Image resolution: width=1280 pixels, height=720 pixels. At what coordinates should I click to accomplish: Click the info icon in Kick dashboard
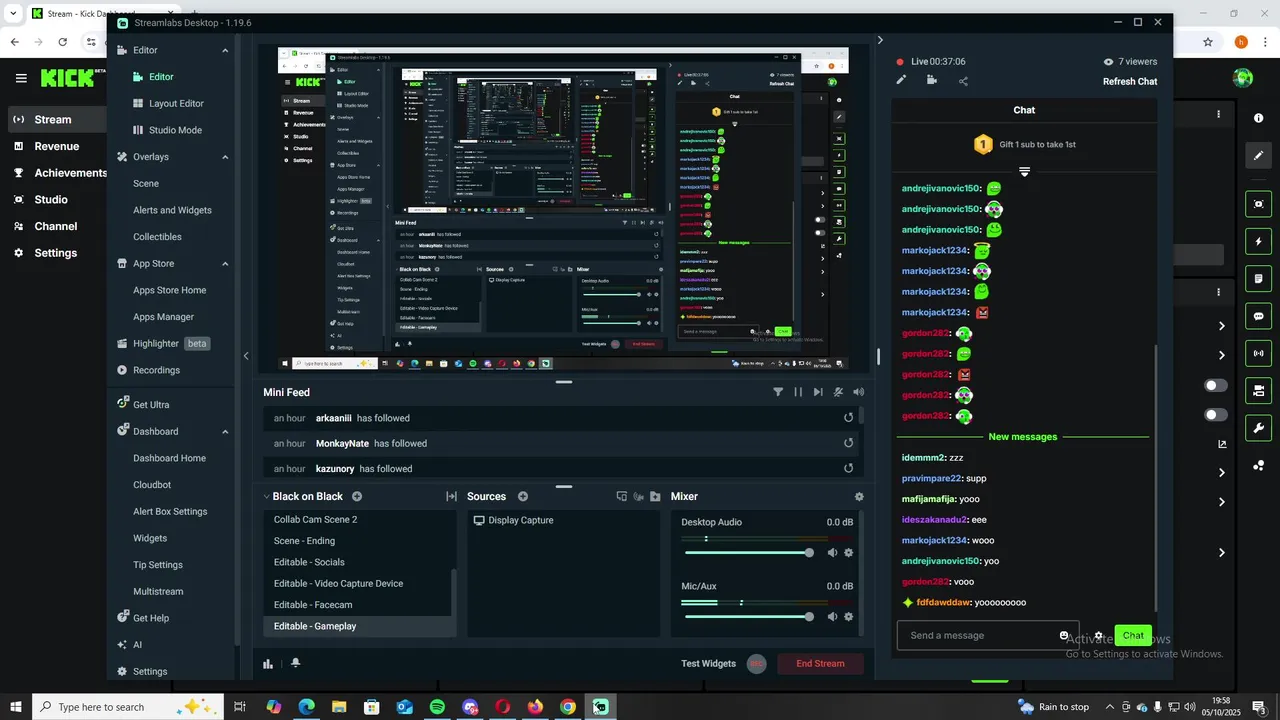tap(1259, 118)
